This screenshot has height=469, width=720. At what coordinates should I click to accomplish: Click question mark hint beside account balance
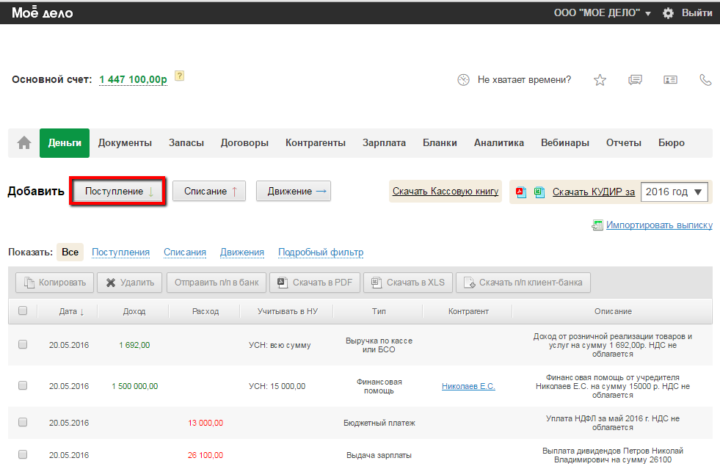point(179,76)
